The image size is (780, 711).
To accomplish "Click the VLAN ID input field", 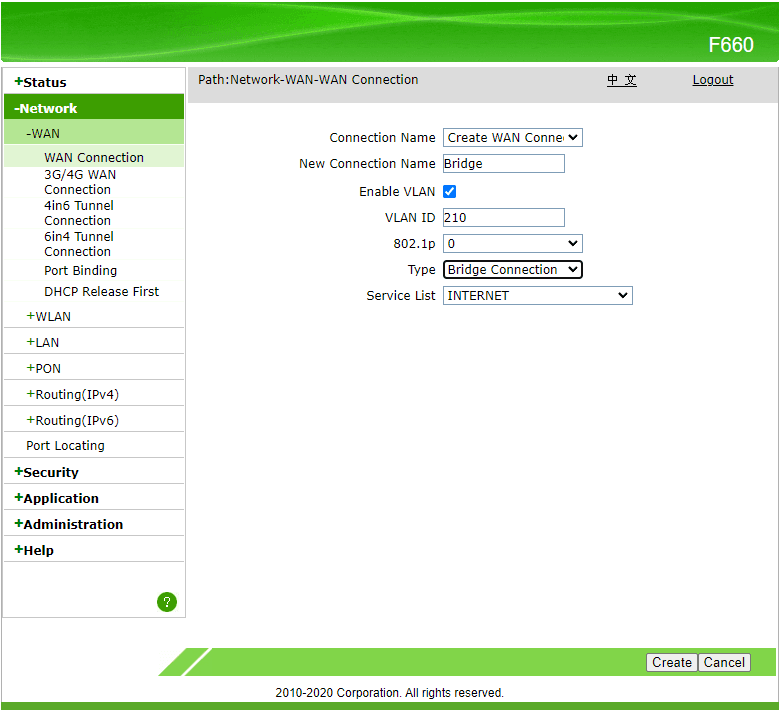I will pos(504,217).
